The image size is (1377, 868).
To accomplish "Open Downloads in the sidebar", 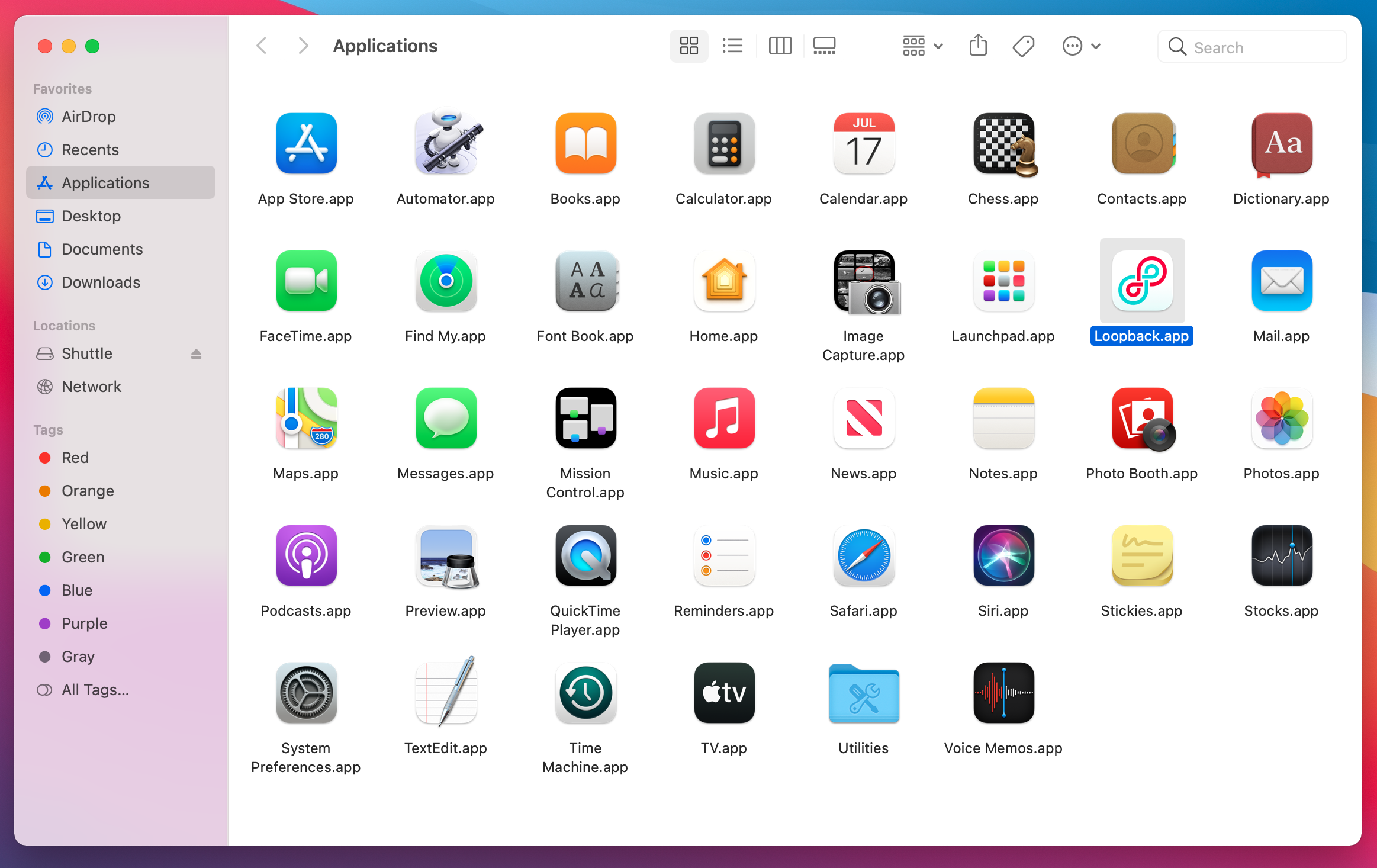I will (121, 282).
